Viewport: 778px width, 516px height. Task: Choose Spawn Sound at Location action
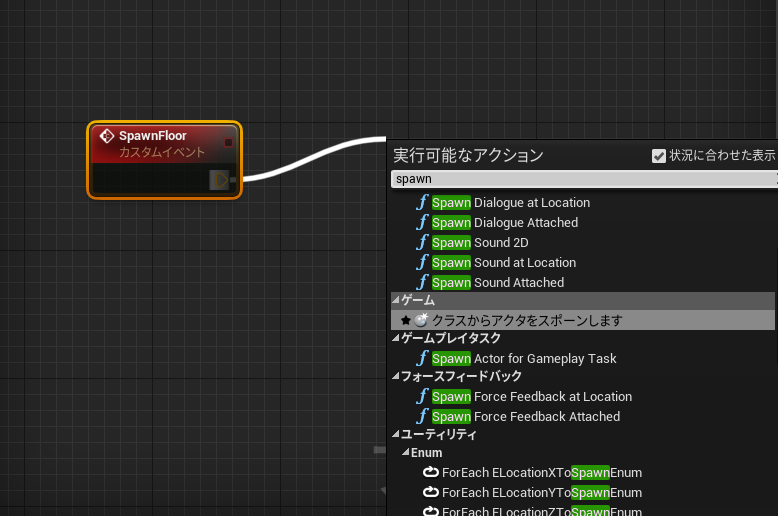(x=504, y=262)
